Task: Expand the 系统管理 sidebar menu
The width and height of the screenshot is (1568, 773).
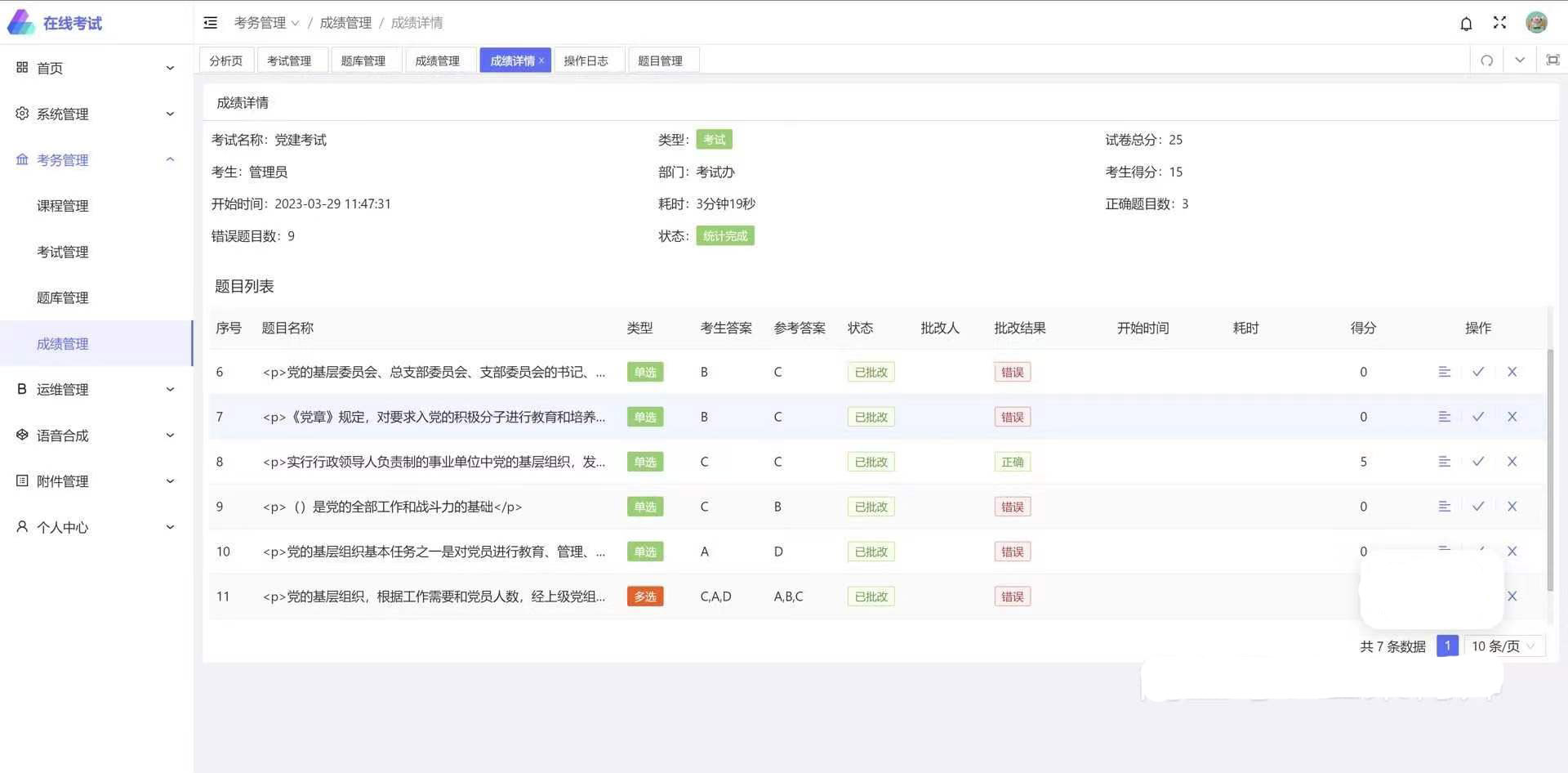Action: (96, 114)
